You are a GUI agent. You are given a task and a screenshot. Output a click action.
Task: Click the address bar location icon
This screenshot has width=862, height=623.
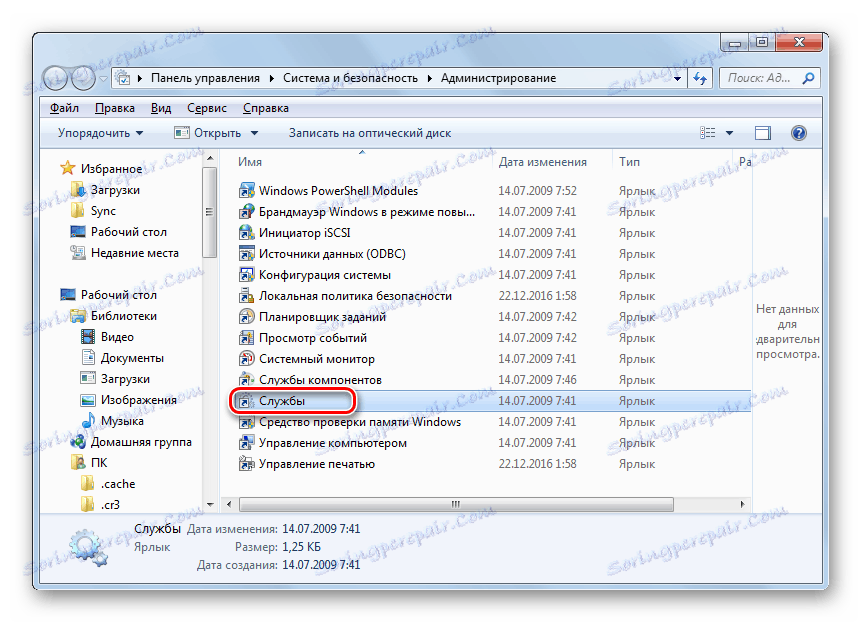click(124, 78)
